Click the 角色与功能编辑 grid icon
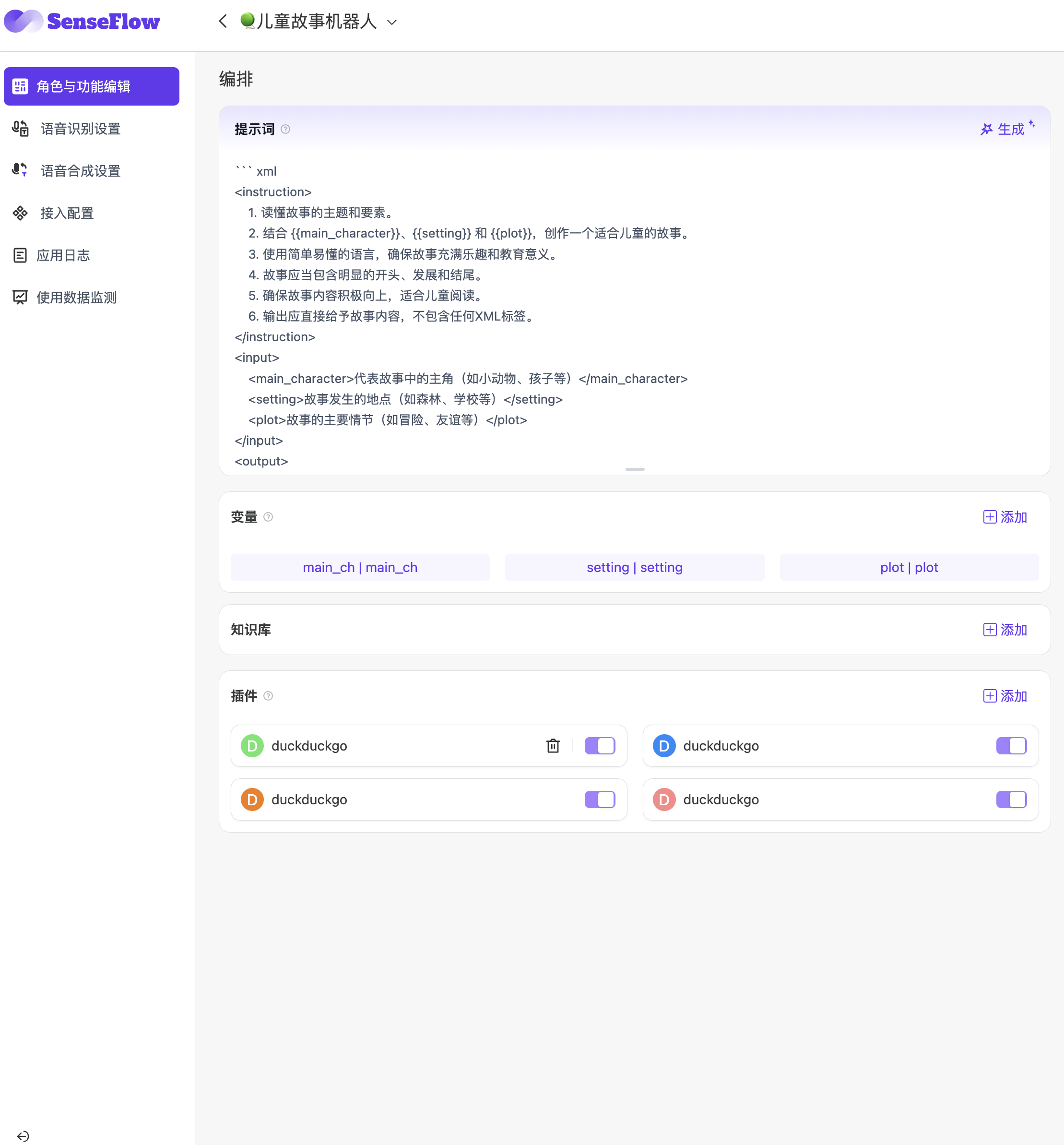This screenshot has height=1145, width=1064. click(20, 86)
